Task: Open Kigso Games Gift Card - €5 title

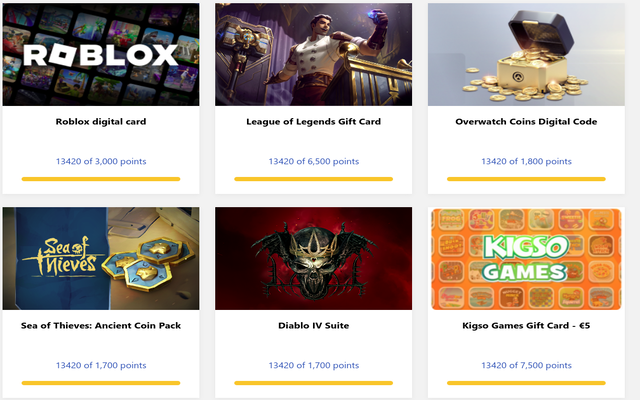Action: tap(526, 325)
